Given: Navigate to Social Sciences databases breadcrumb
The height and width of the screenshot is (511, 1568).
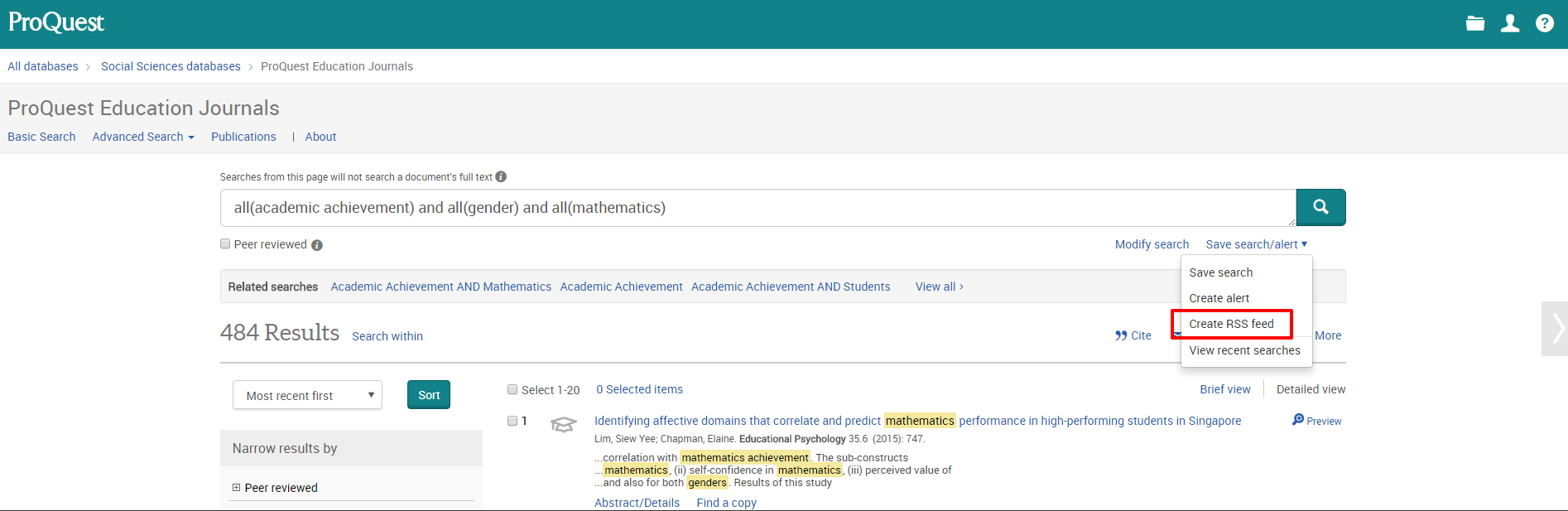Looking at the screenshot, I should point(171,66).
